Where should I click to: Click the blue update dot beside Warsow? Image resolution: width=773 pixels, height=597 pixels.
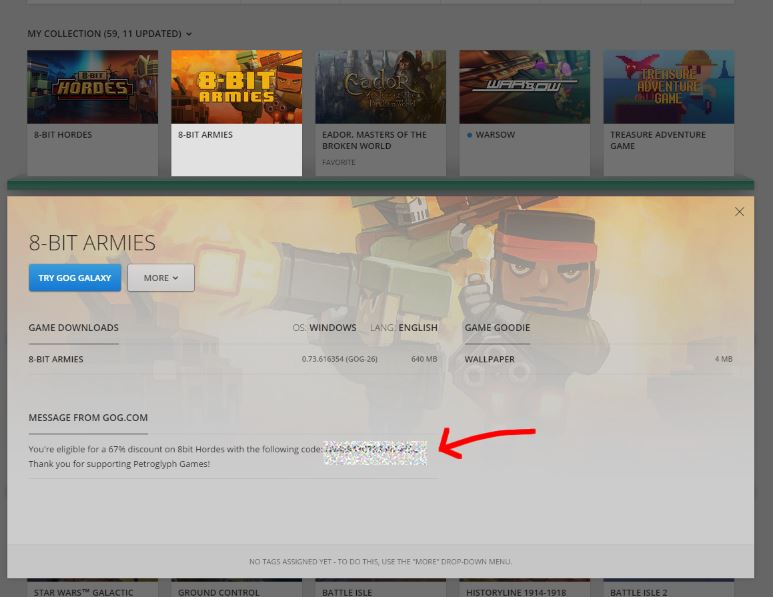[469, 135]
